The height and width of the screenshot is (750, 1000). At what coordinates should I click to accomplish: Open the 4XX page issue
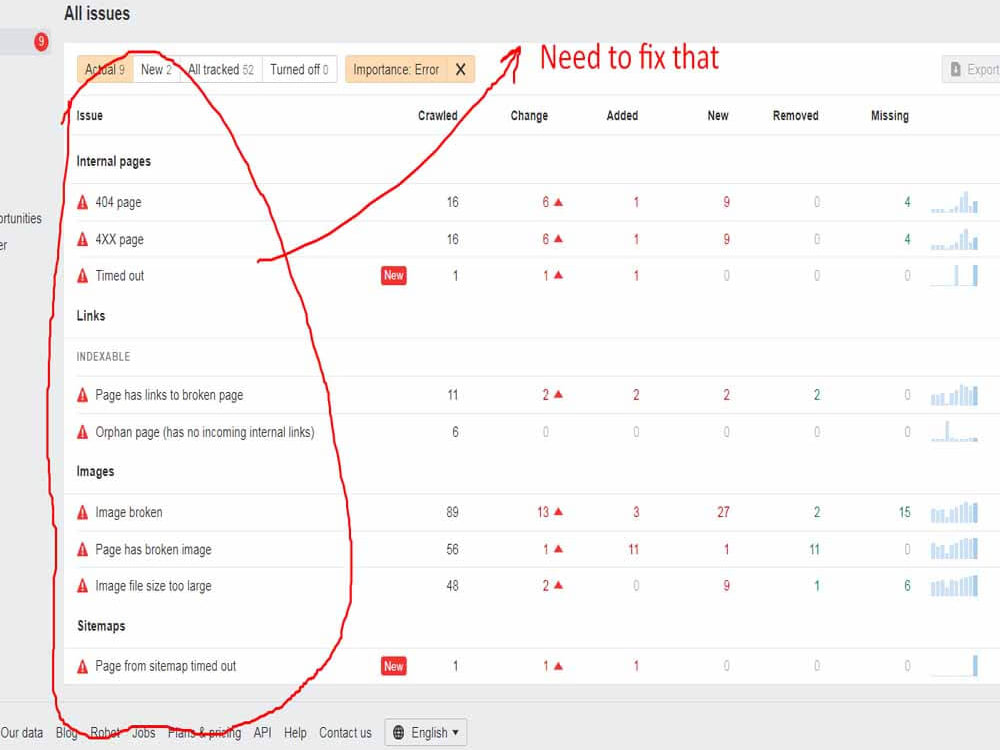click(119, 240)
